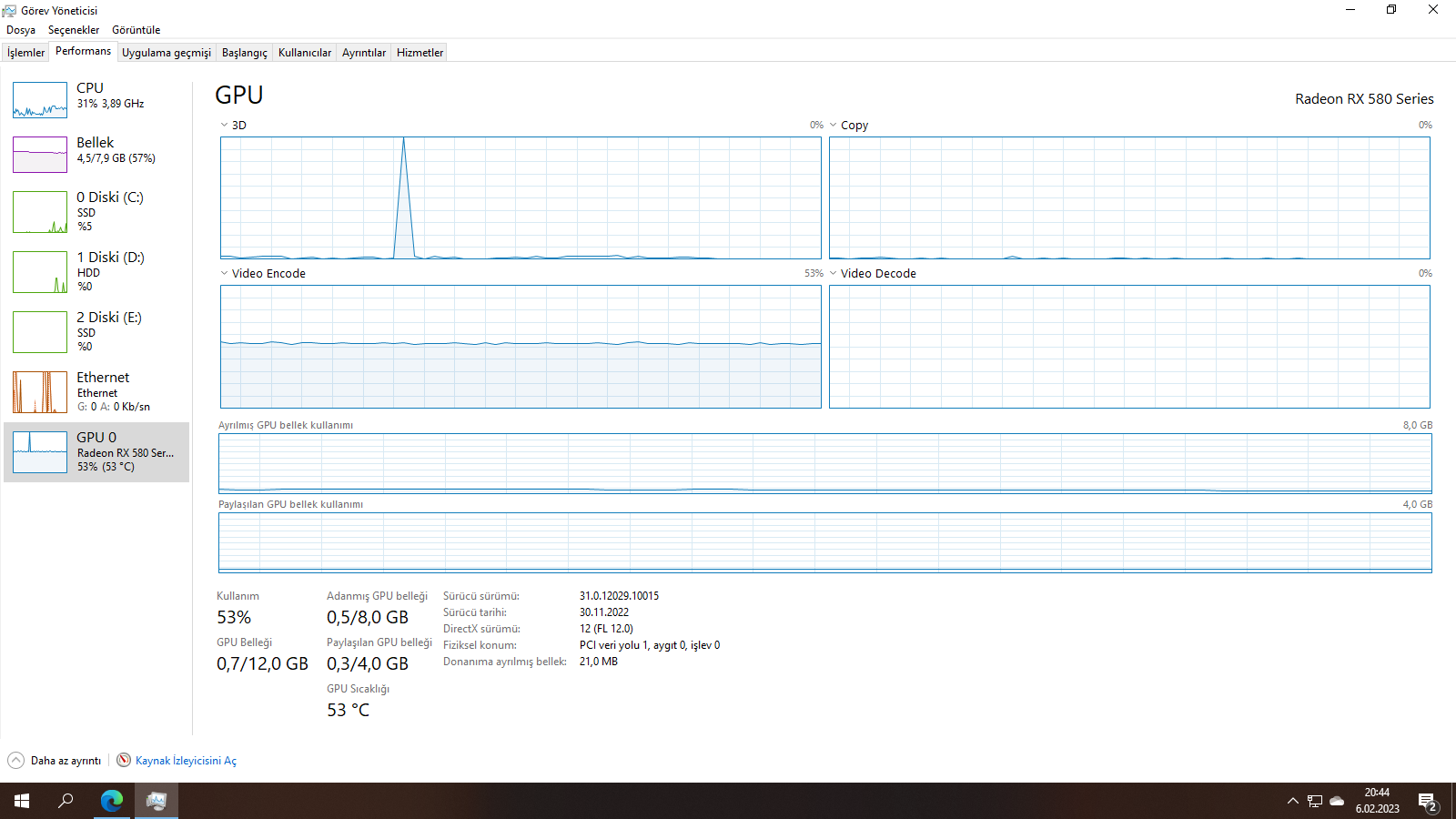Click the GPU Belleği value 0,7/12,0 GB

pyautogui.click(x=262, y=663)
